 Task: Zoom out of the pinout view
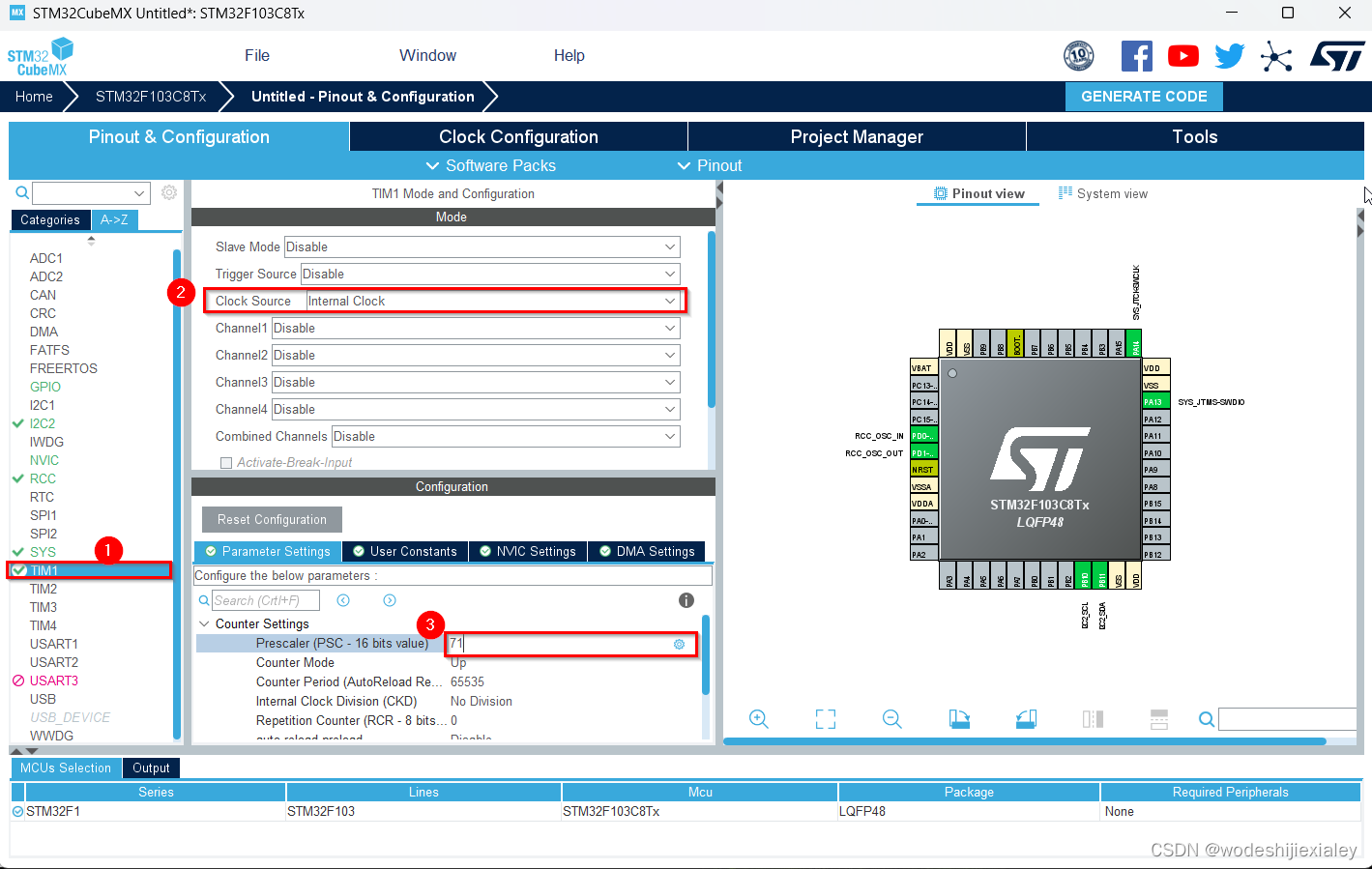[x=892, y=719]
